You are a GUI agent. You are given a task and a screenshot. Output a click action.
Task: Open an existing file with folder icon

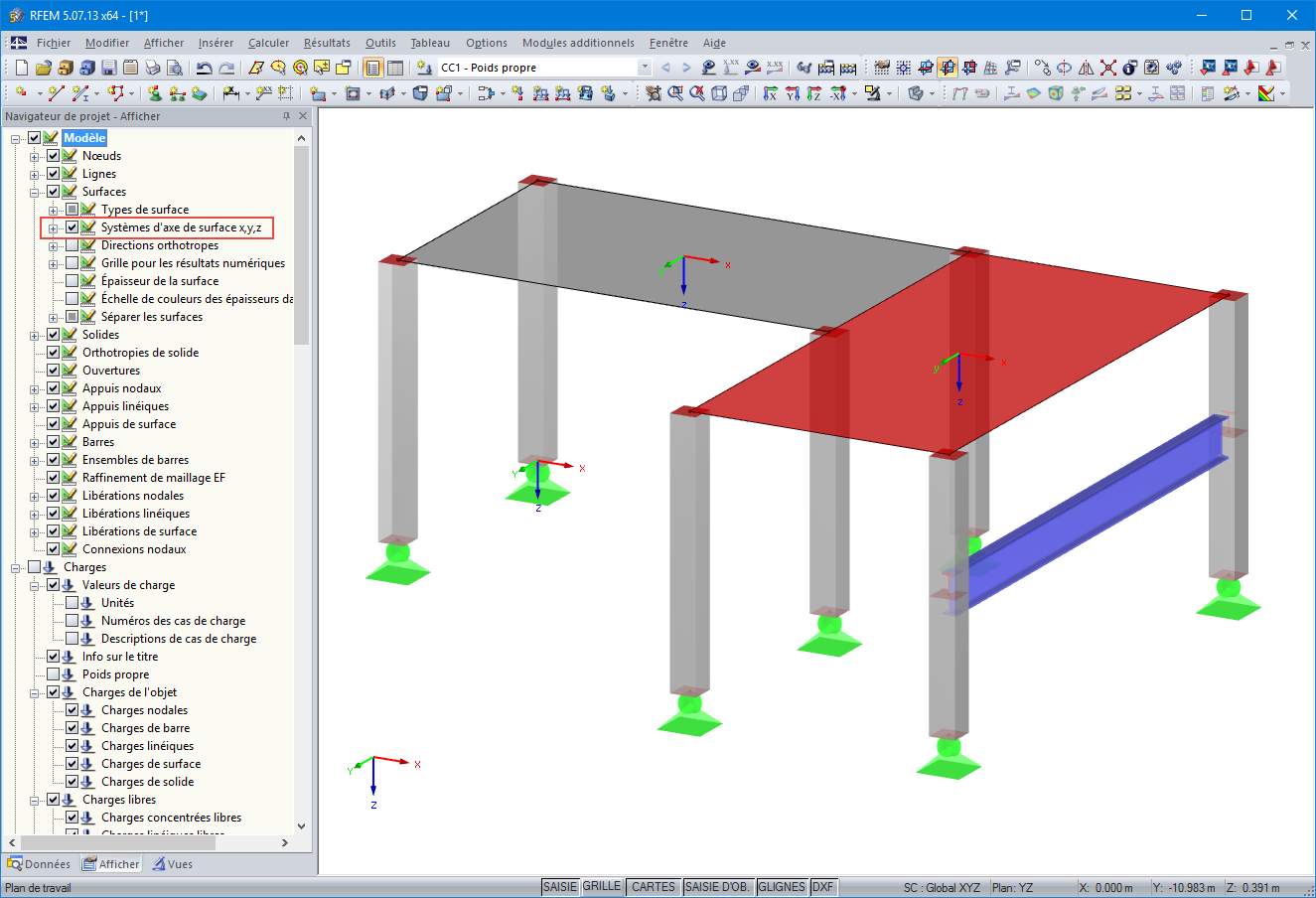[x=43, y=68]
